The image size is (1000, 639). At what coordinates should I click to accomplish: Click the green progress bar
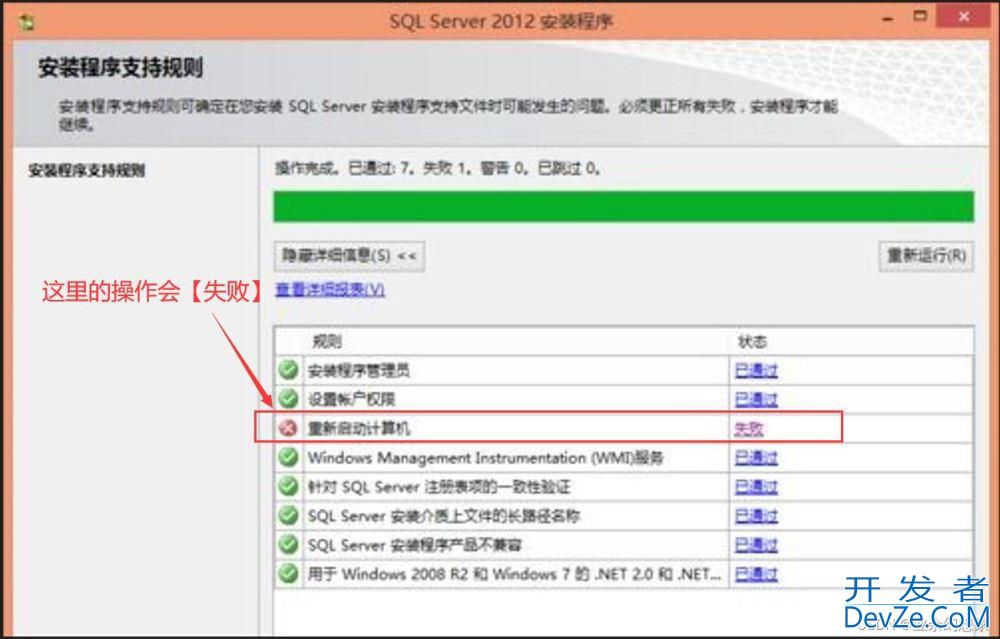pyautogui.click(x=624, y=207)
